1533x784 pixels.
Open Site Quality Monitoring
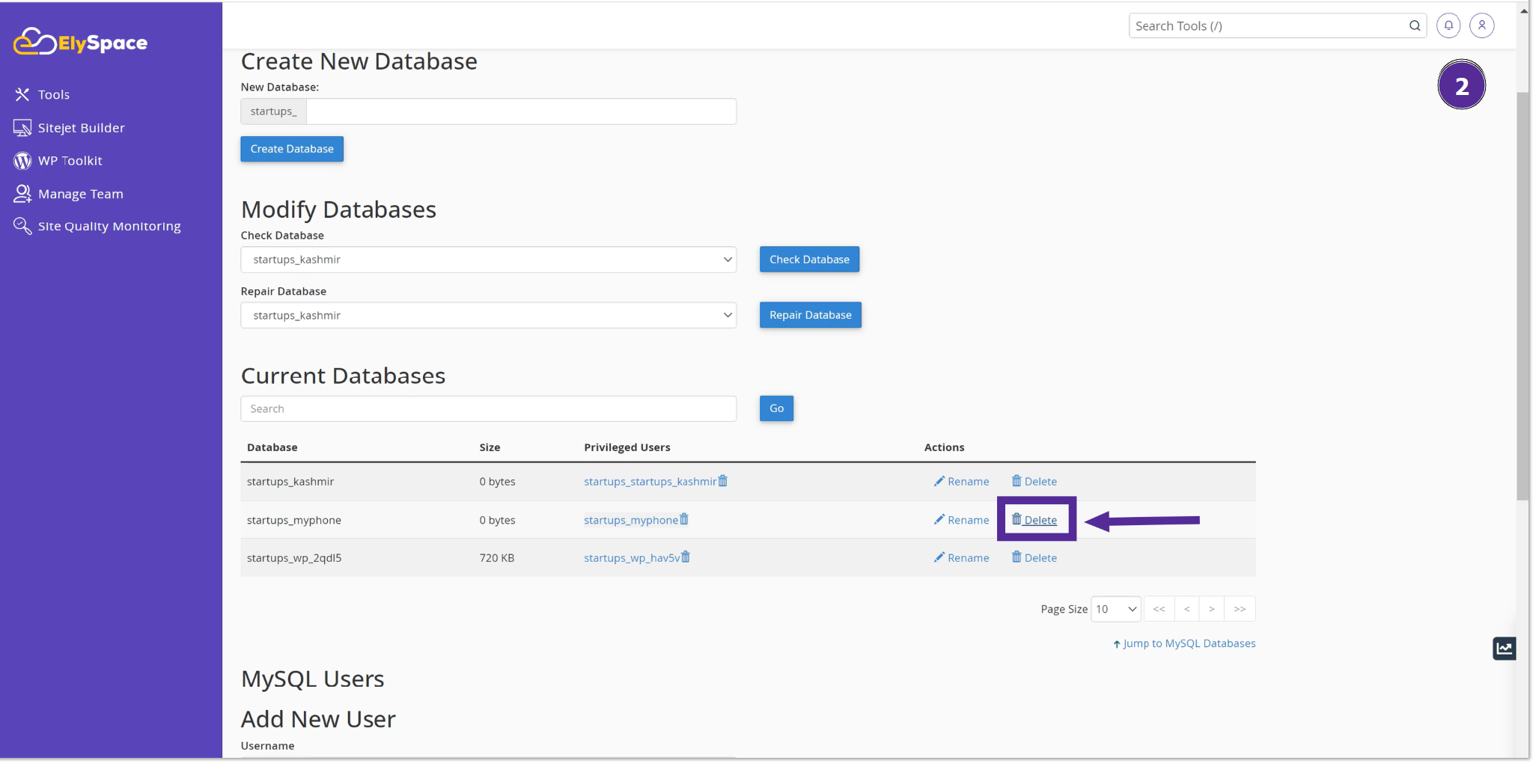(109, 226)
